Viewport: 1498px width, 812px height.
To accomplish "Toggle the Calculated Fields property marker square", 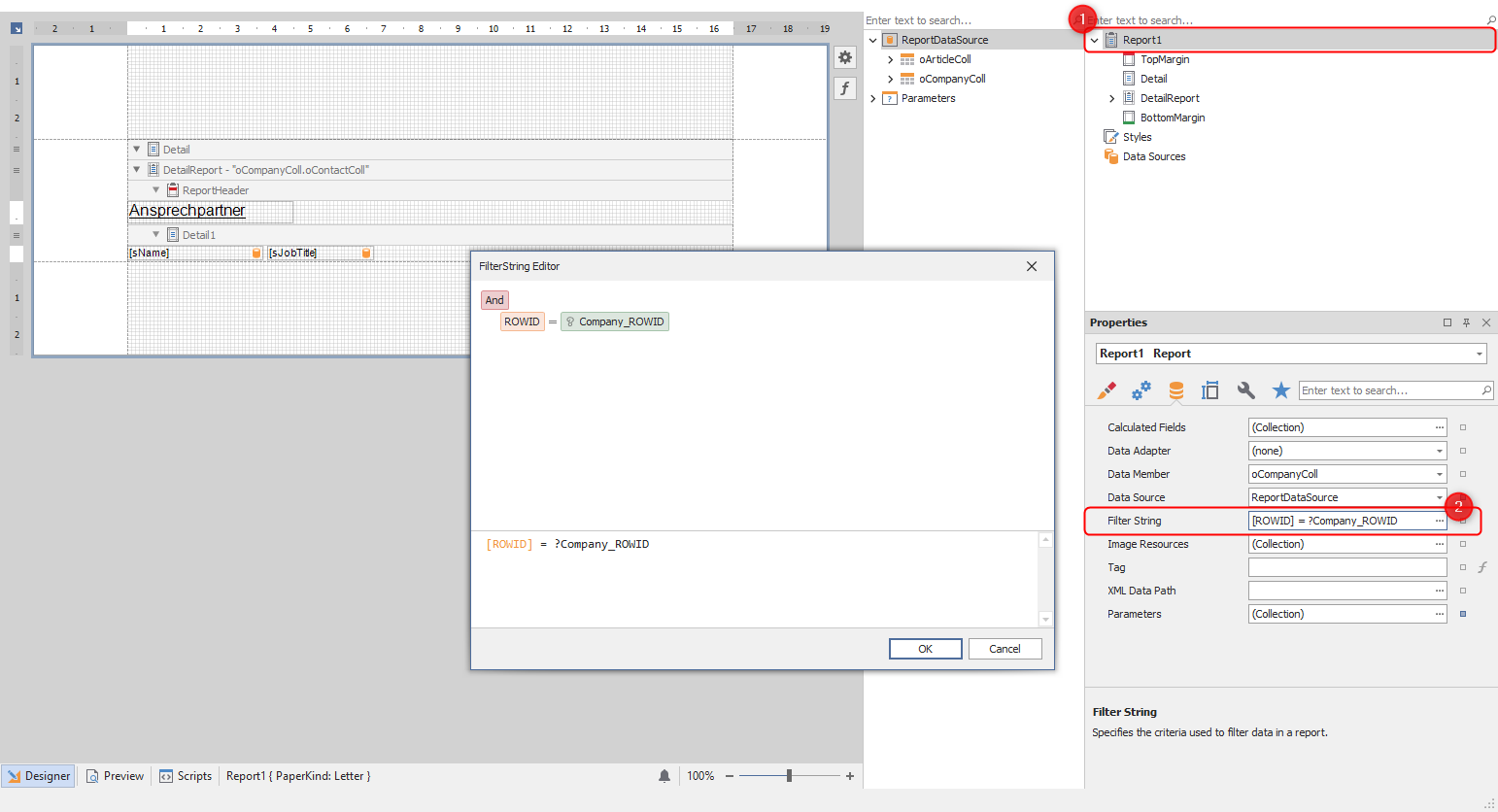I will pyautogui.click(x=1463, y=427).
